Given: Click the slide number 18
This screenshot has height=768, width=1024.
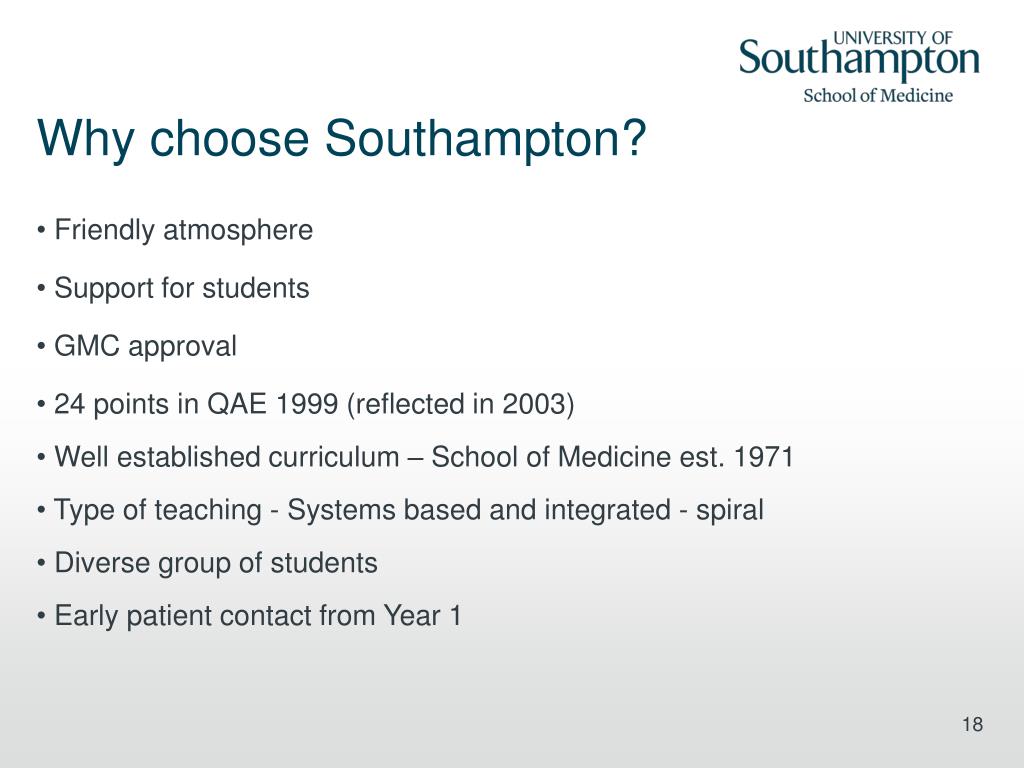Looking at the screenshot, I should coord(972,724).
